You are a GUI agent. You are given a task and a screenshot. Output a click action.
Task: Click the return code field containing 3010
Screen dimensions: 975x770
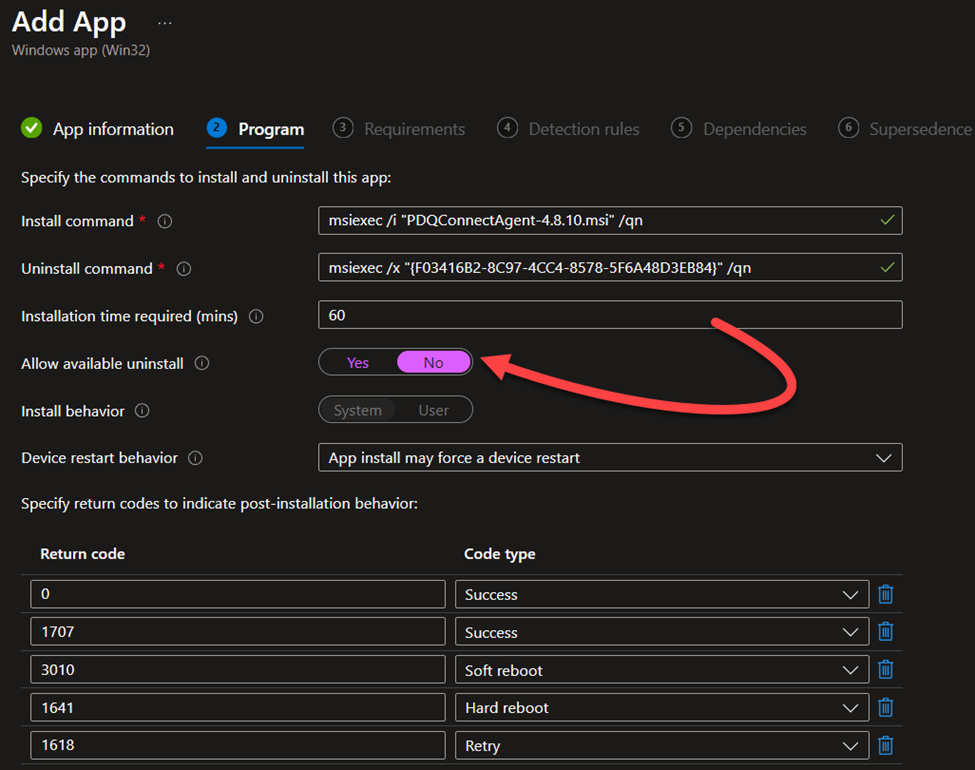coord(238,670)
